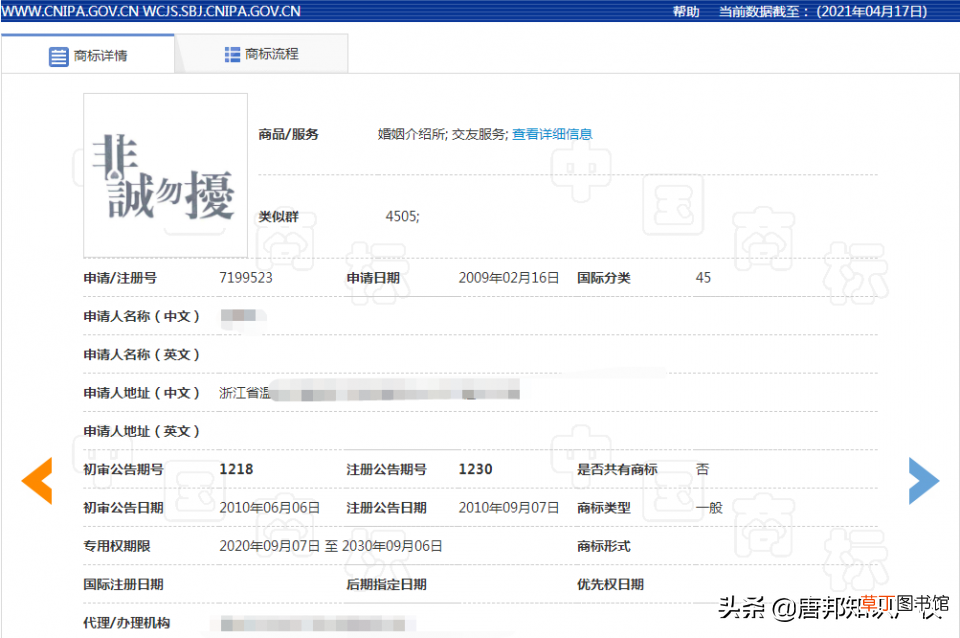Click the 商标形式 label

pyautogui.click(x=604, y=546)
